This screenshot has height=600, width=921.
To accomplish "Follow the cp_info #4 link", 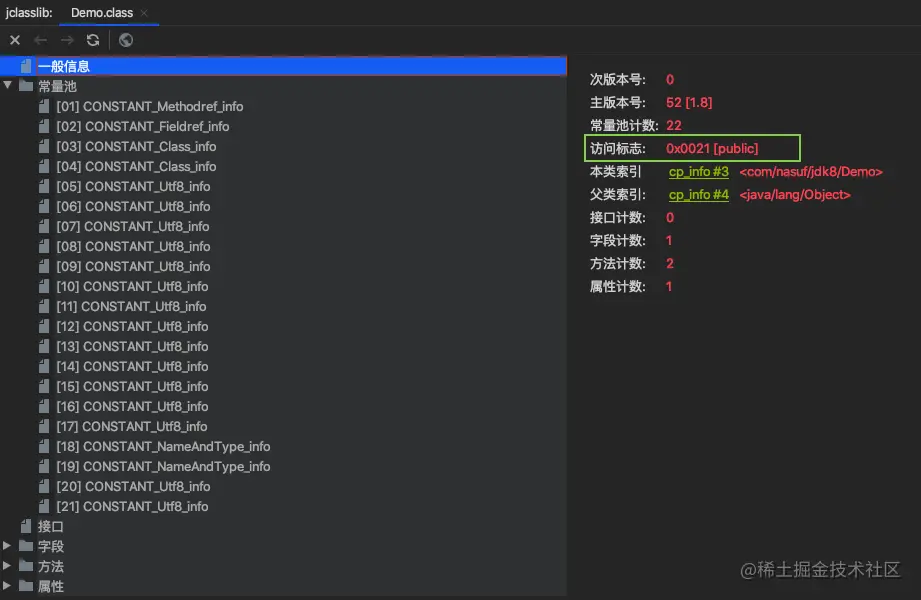I will [x=698, y=195].
